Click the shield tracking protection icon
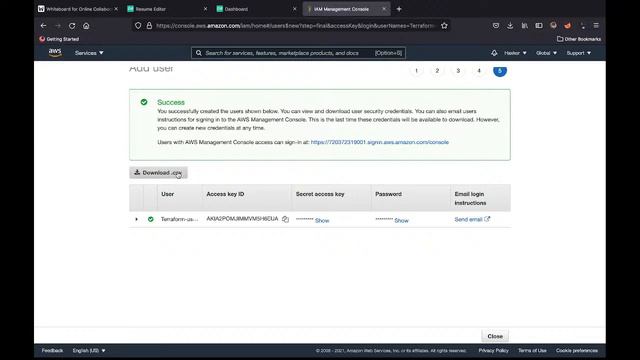Viewport: 640px width, 360px height. click(x=138, y=26)
